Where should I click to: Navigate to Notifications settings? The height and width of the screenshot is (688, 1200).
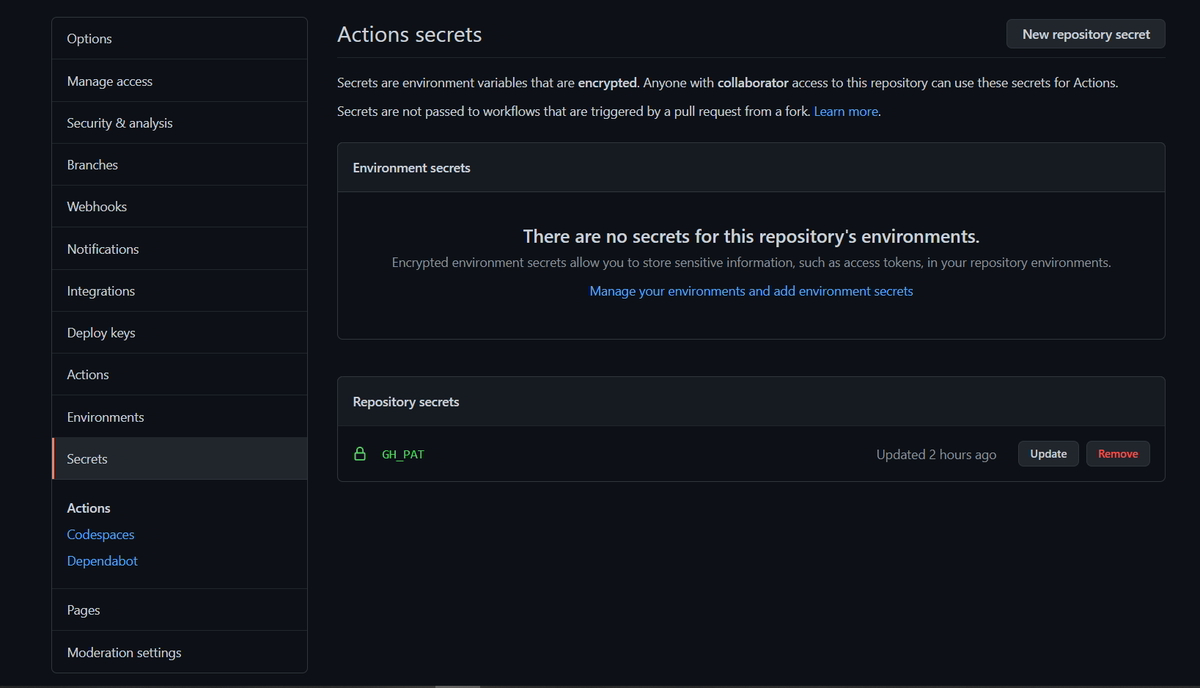(x=103, y=248)
